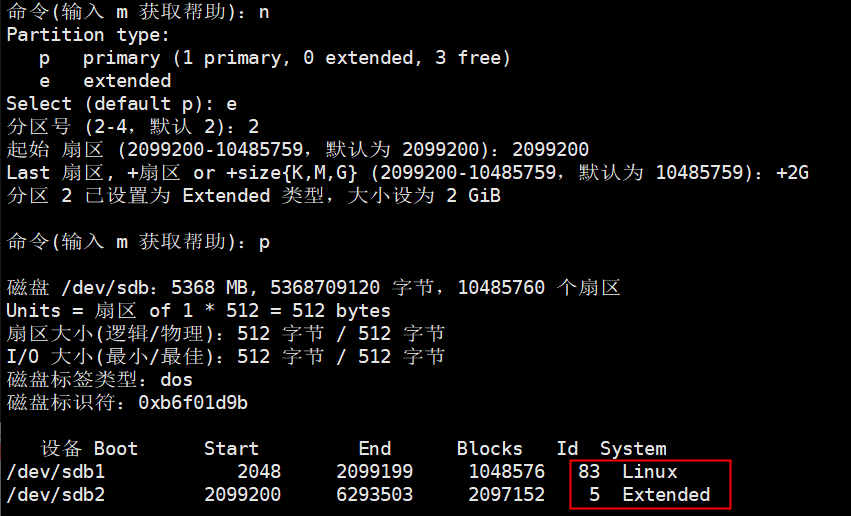
Task: Click the "End" column header
Action: coord(374,449)
